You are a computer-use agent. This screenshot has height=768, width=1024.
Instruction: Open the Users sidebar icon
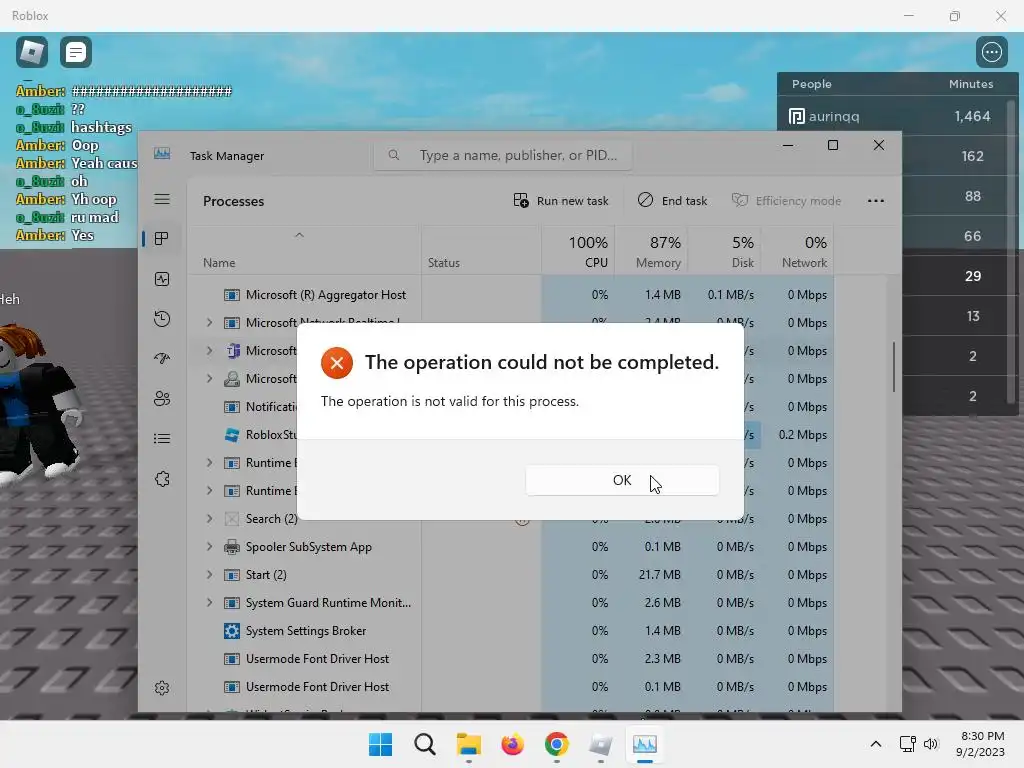162,398
